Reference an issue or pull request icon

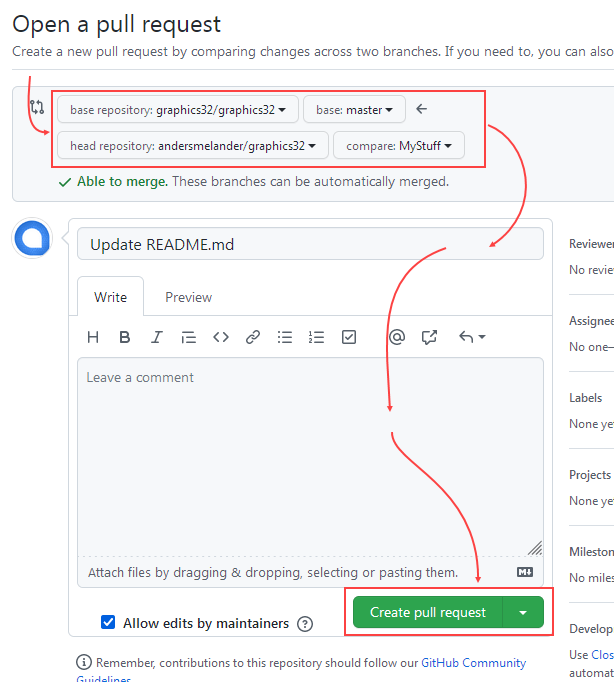(429, 337)
